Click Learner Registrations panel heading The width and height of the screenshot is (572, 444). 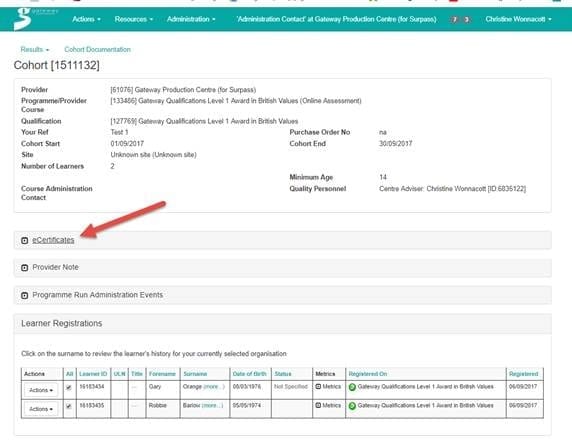[62, 323]
